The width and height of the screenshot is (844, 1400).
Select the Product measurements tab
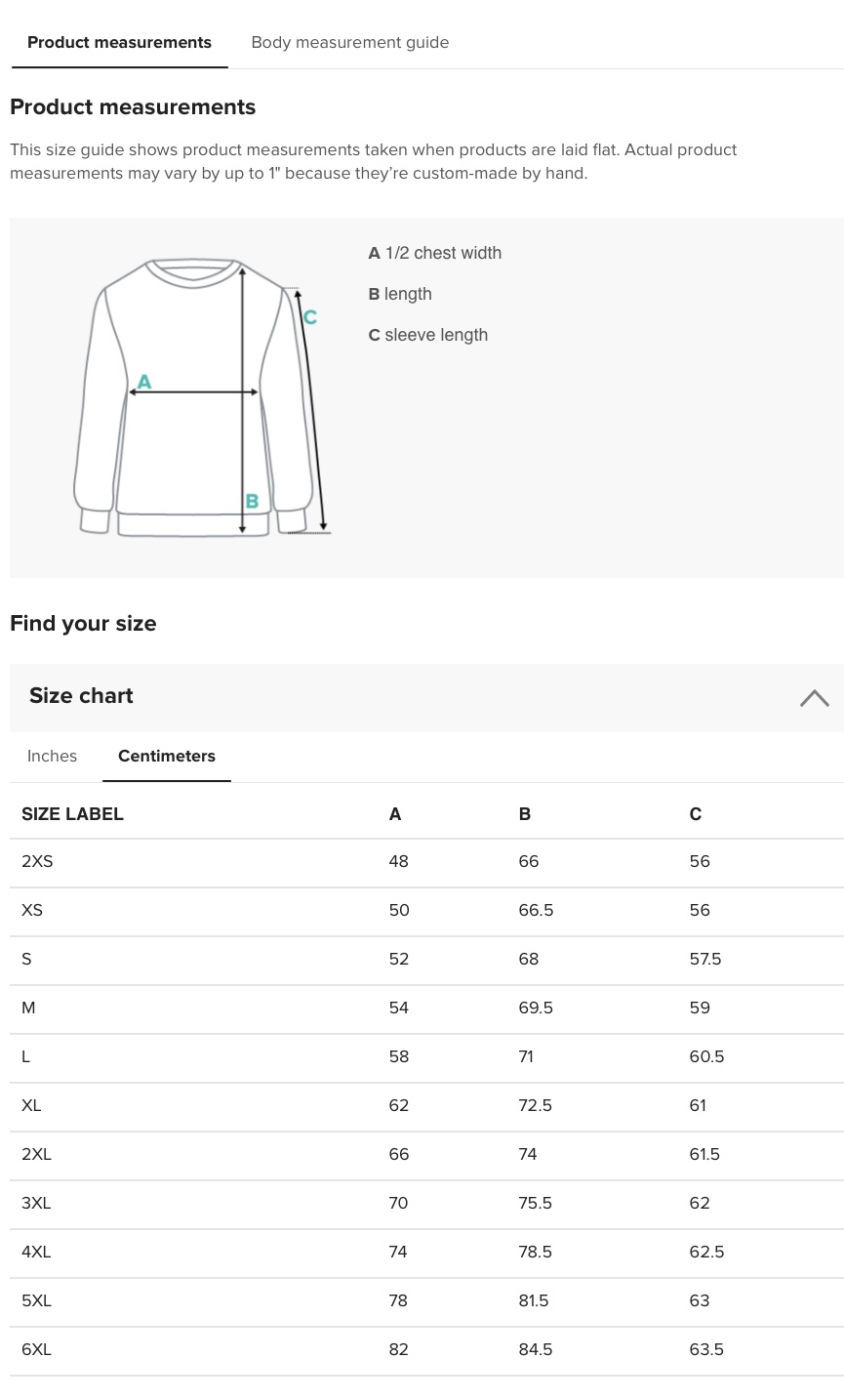[x=119, y=43]
